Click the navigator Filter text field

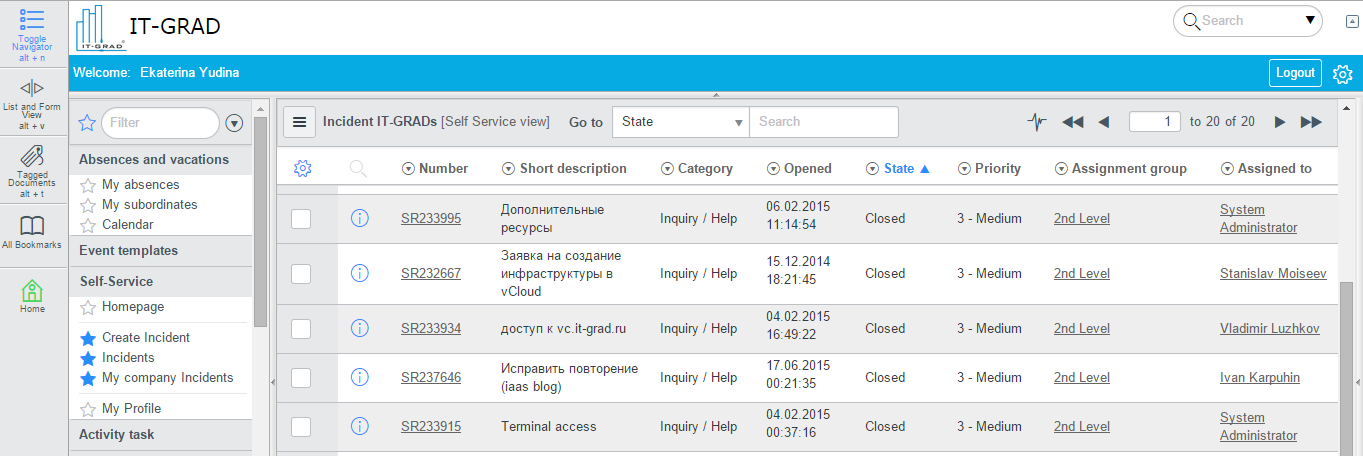(x=158, y=123)
